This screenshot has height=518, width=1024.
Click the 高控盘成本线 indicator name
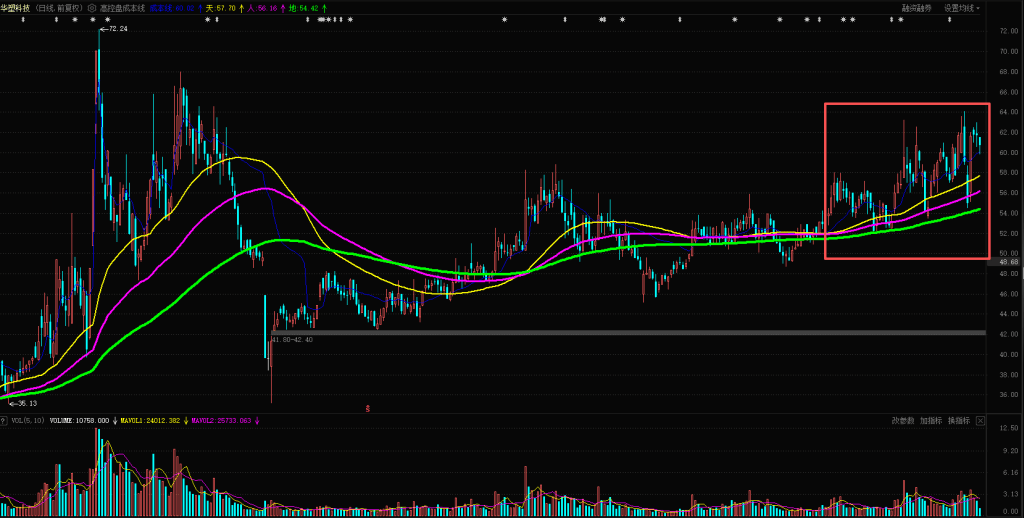122,8
